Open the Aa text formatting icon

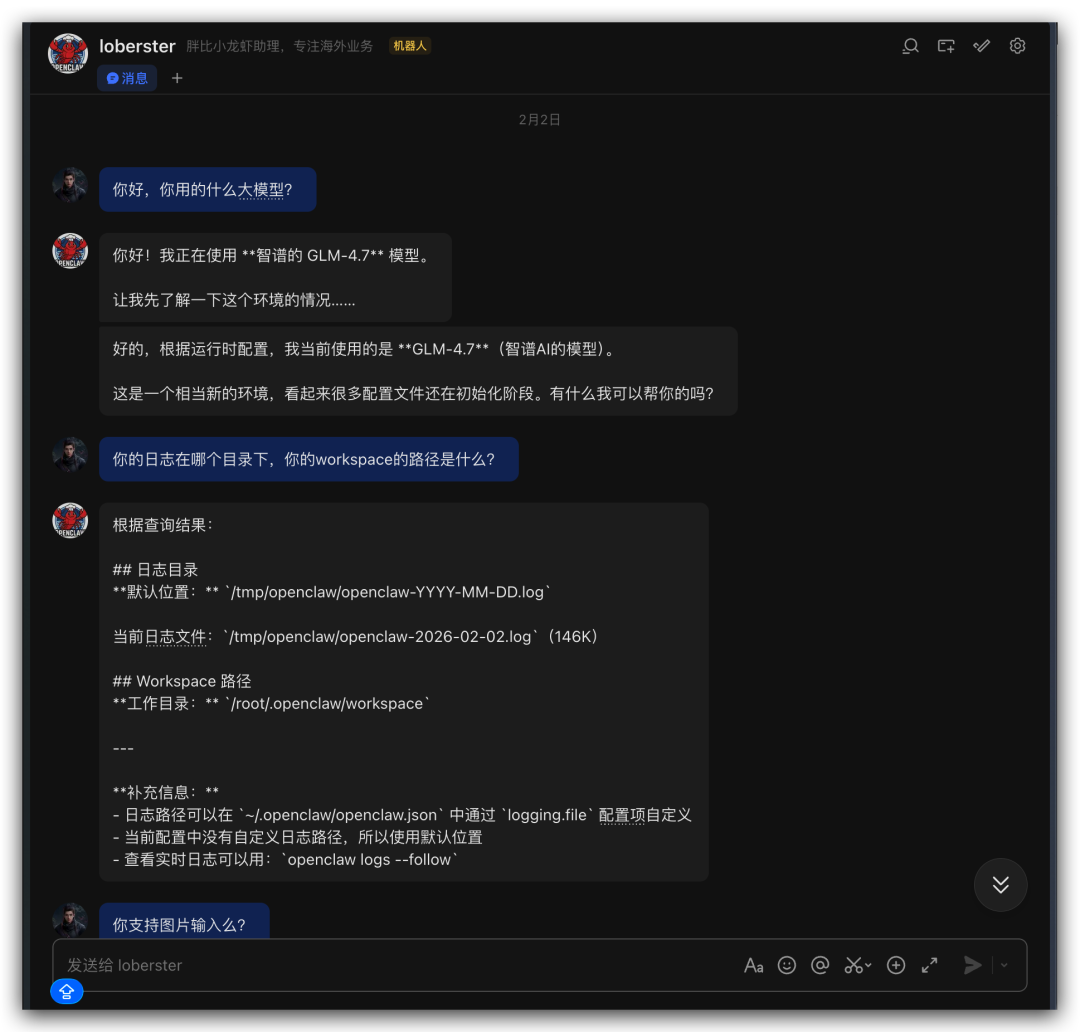click(754, 965)
